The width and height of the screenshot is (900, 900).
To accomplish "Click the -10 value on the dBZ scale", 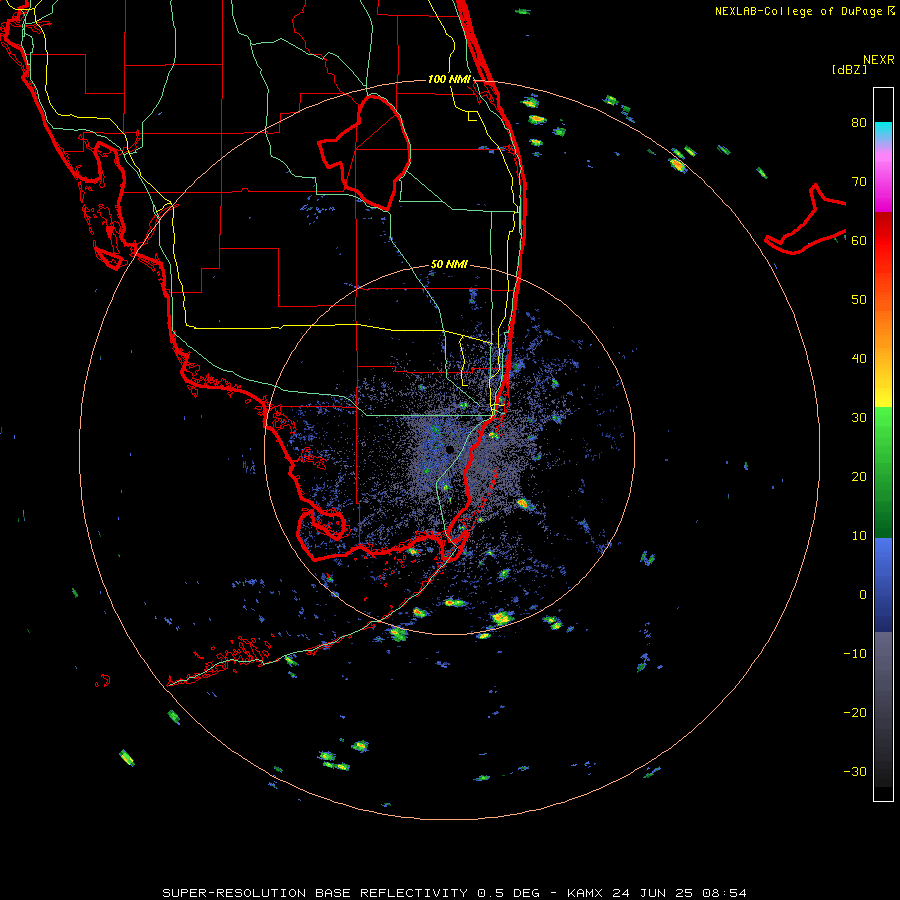I will point(855,654).
